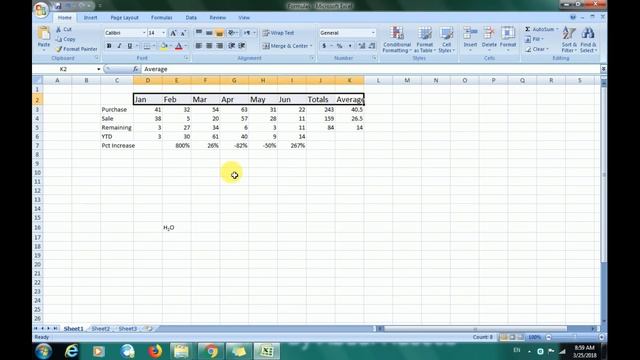The image size is (640, 360).
Task: Click the Decrease Font Size icon
Action: click(x=183, y=33)
